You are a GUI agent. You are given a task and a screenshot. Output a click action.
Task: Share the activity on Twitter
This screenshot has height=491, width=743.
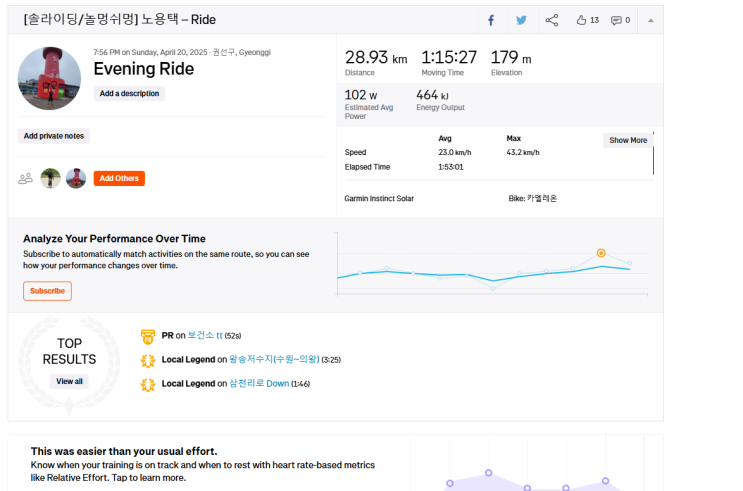pyautogui.click(x=521, y=20)
